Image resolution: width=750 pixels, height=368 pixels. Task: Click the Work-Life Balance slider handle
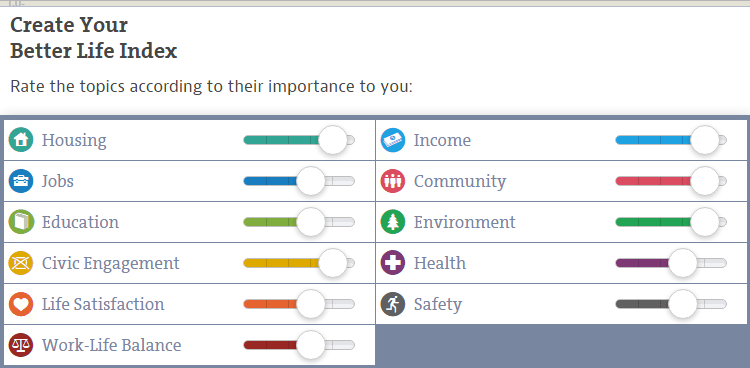[x=311, y=345]
